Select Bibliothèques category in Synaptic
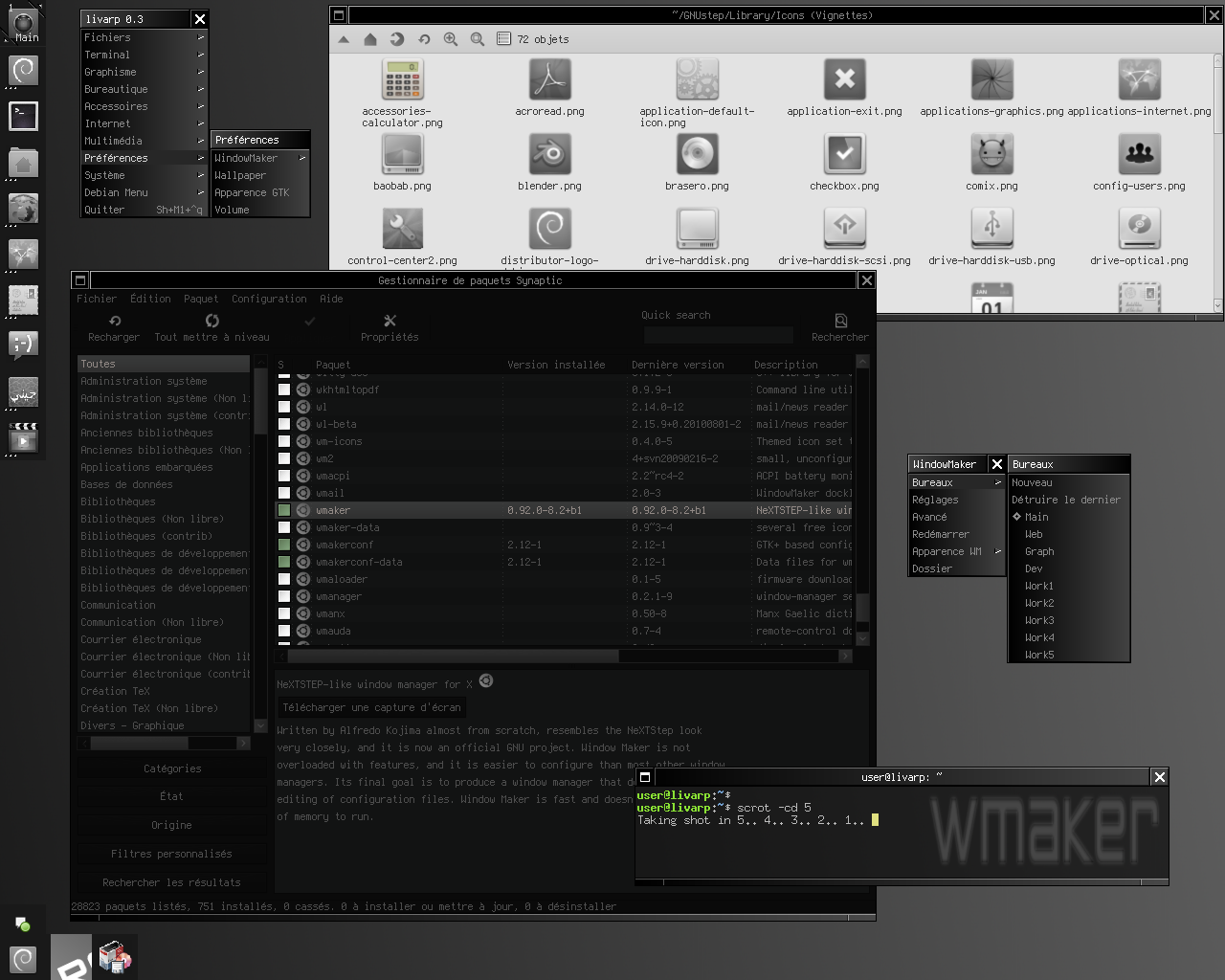The height and width of the screenshot is (980, 1225). click(164, 501)
